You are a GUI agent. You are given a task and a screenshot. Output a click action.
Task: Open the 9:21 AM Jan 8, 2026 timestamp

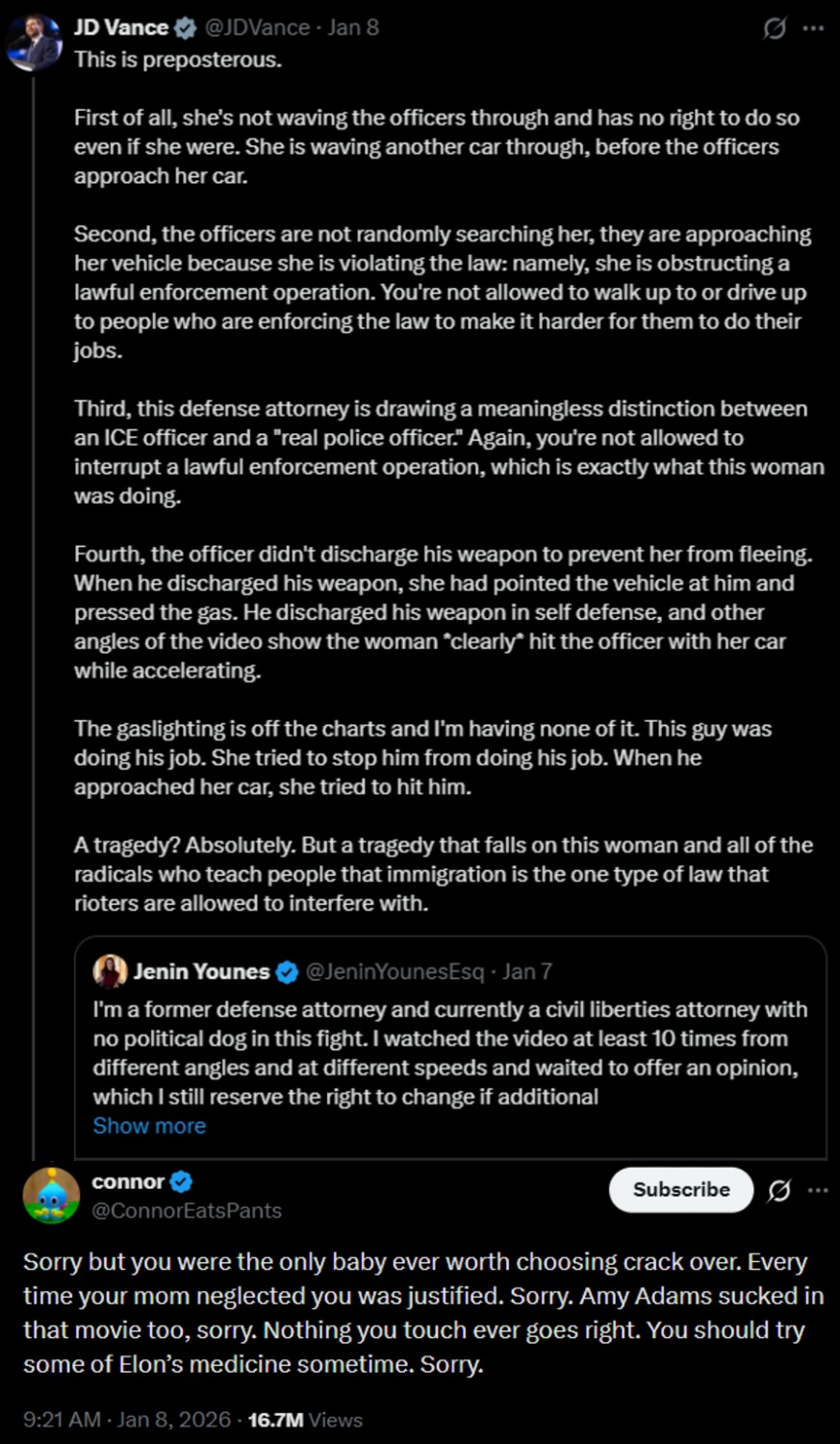[x=127, y=1420]
